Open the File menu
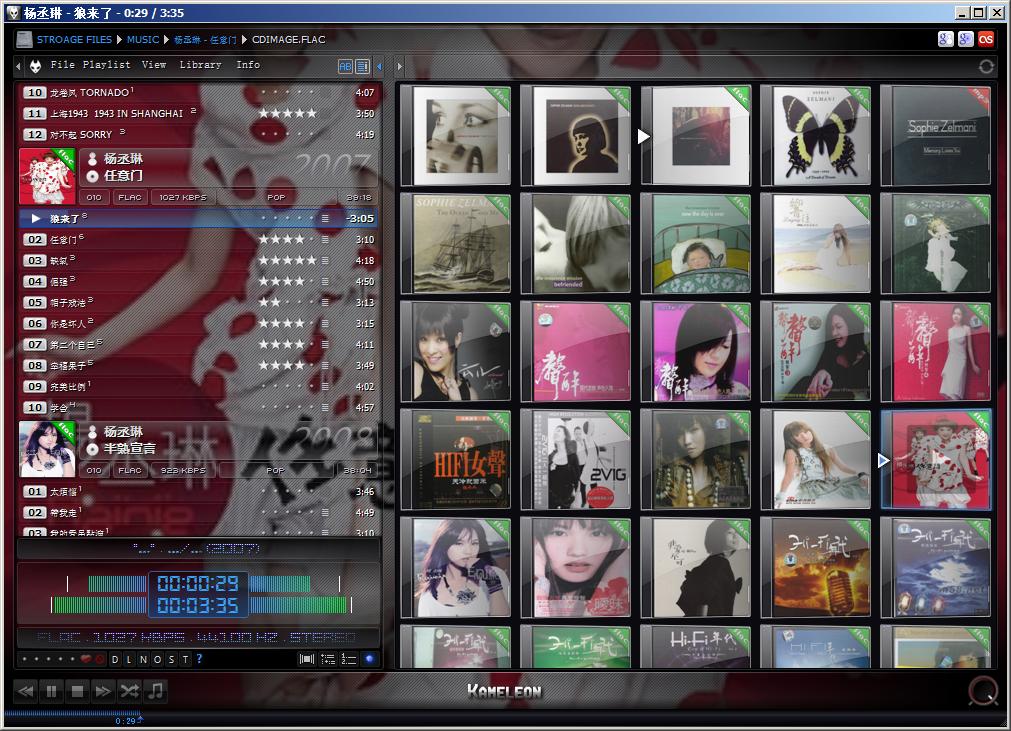Viewport: 1011px width, 731px height. pyautogui.click(x=63, y=64)
